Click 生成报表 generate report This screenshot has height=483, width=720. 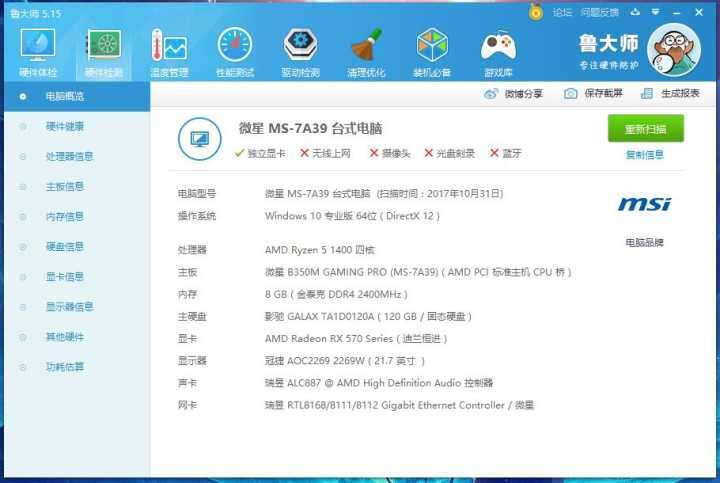pos(670,93)
